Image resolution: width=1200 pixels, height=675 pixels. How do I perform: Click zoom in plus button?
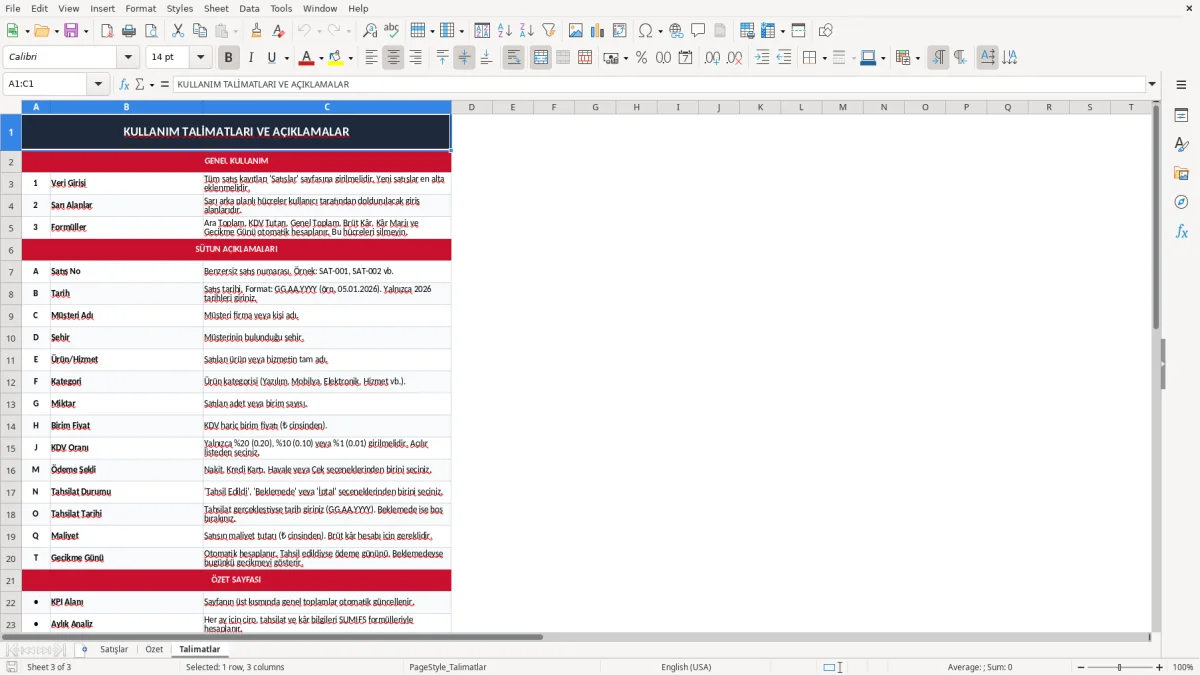tap(1160, 667)
